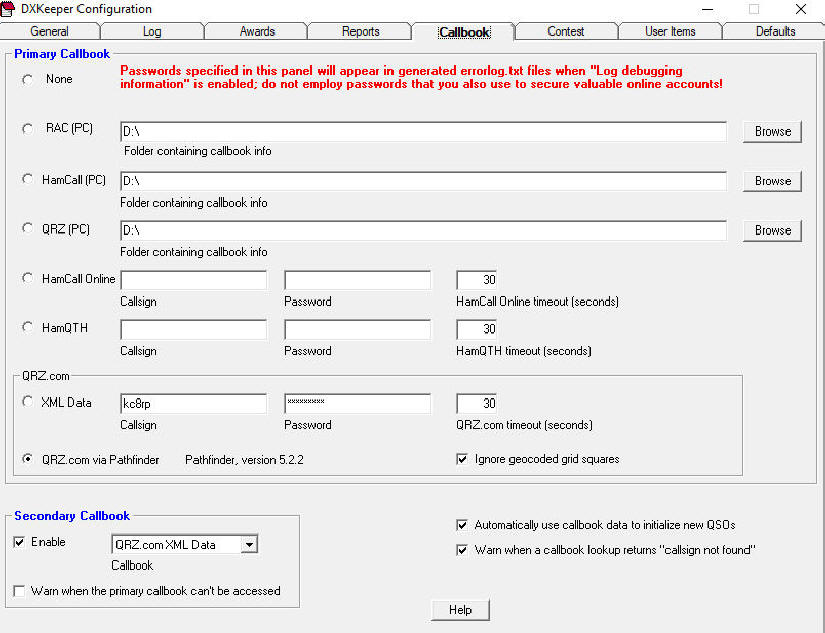
Task: Switch to the Contest tab
Action: 566,32
